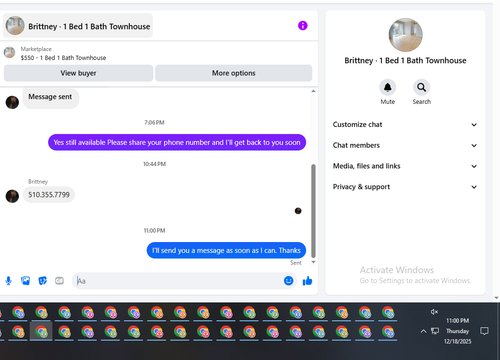Open the emoji picker in message box
The height and width of the screenshot is (360, 500).
point(289,281)
